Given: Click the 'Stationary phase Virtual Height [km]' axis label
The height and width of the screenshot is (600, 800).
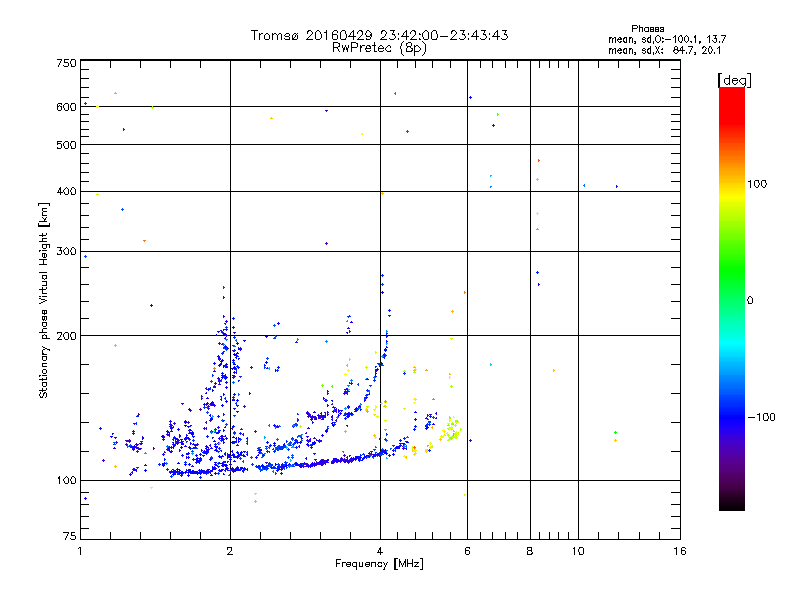Looking at the screenshot, I should click(x=44, y=301).
